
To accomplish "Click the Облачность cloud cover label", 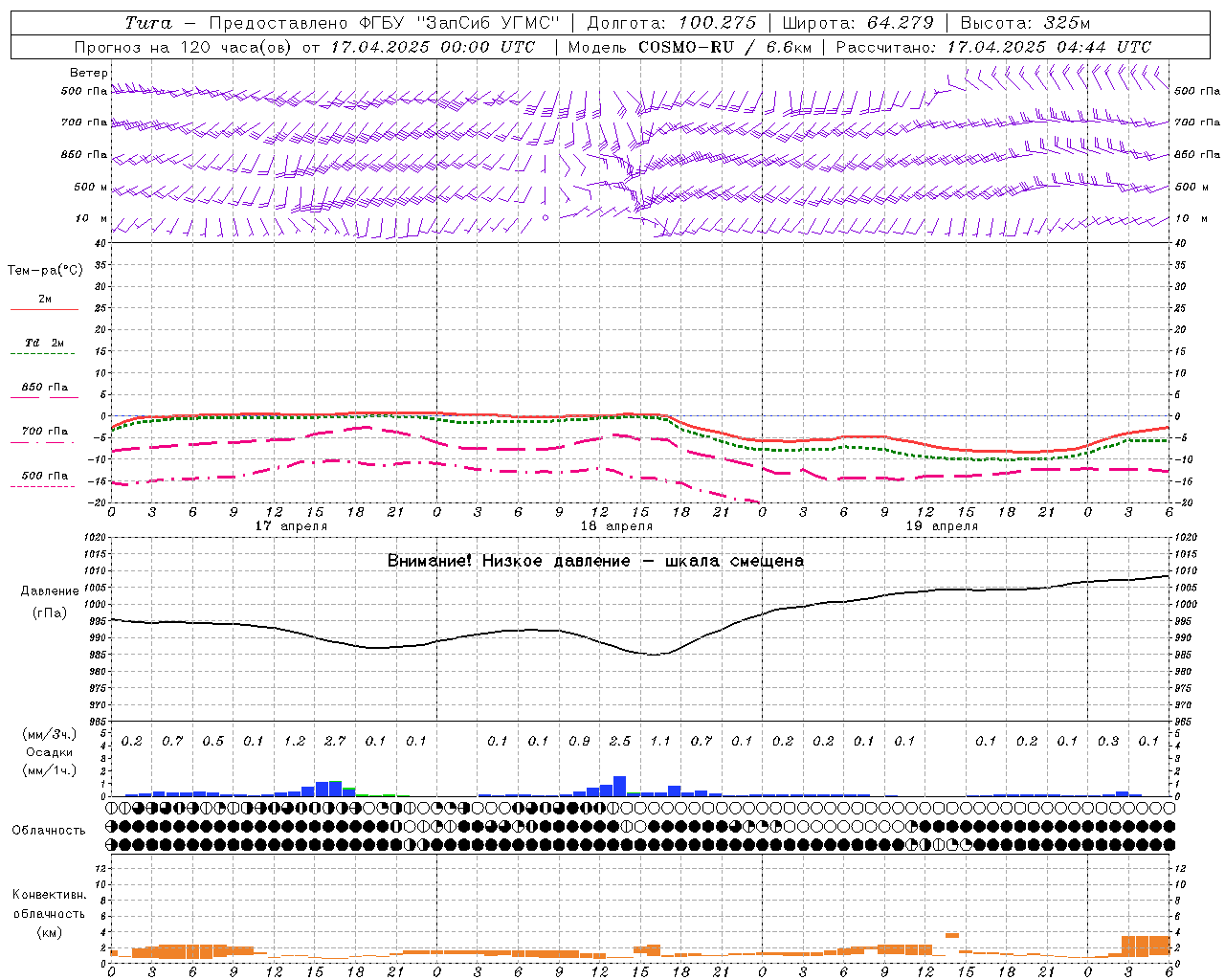I will tap(49, 830).
